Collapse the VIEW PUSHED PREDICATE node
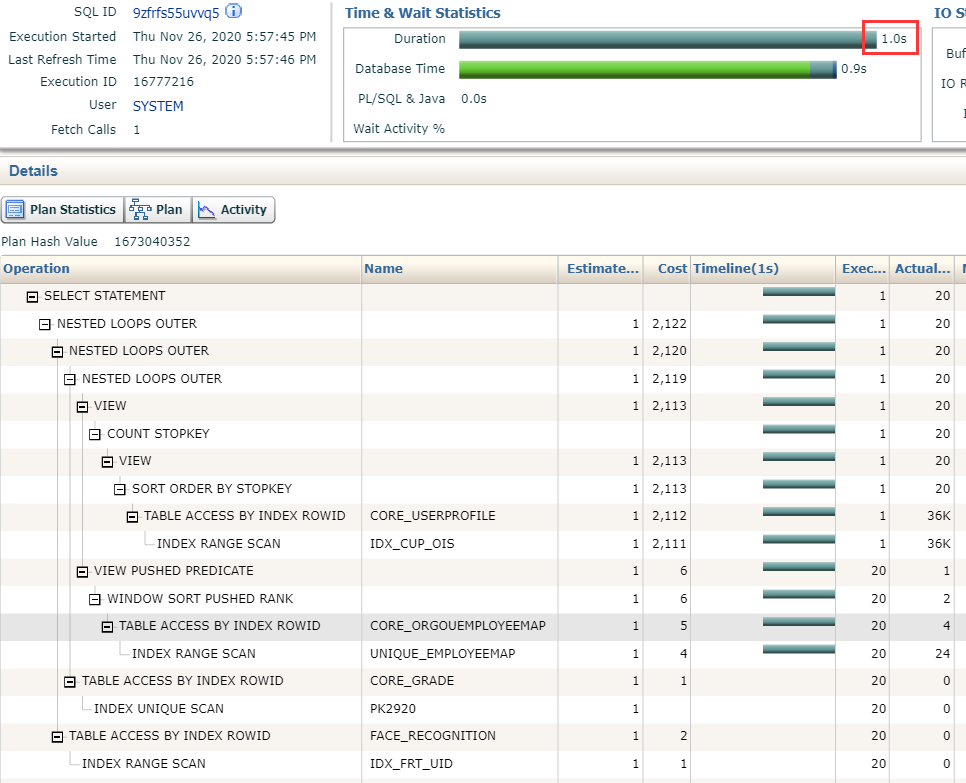The width and height of the screenshot is (966, 783). [x=82, y=571]
